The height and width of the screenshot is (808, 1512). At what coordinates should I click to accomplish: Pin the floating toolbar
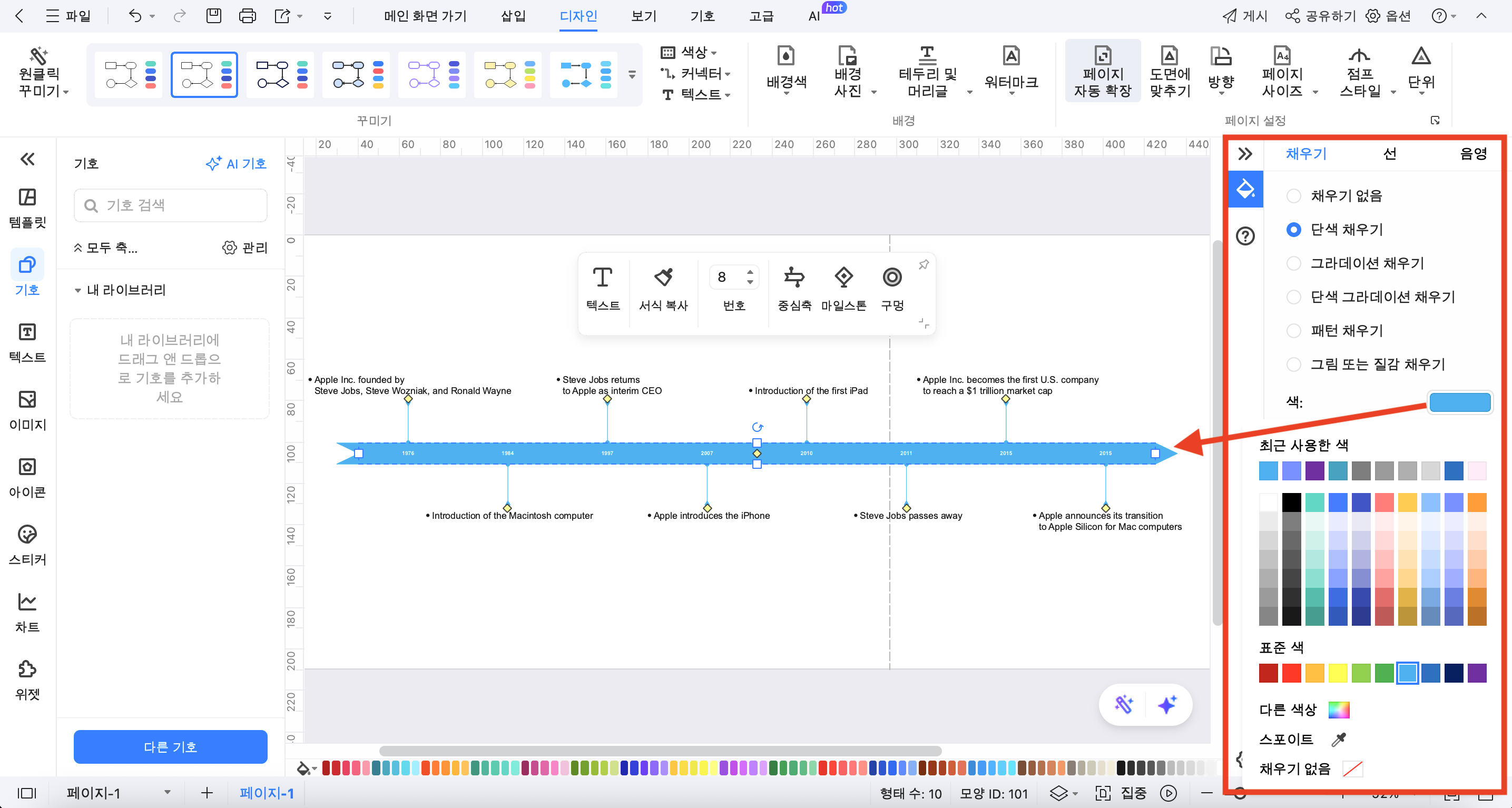click(x=924, y=264)
